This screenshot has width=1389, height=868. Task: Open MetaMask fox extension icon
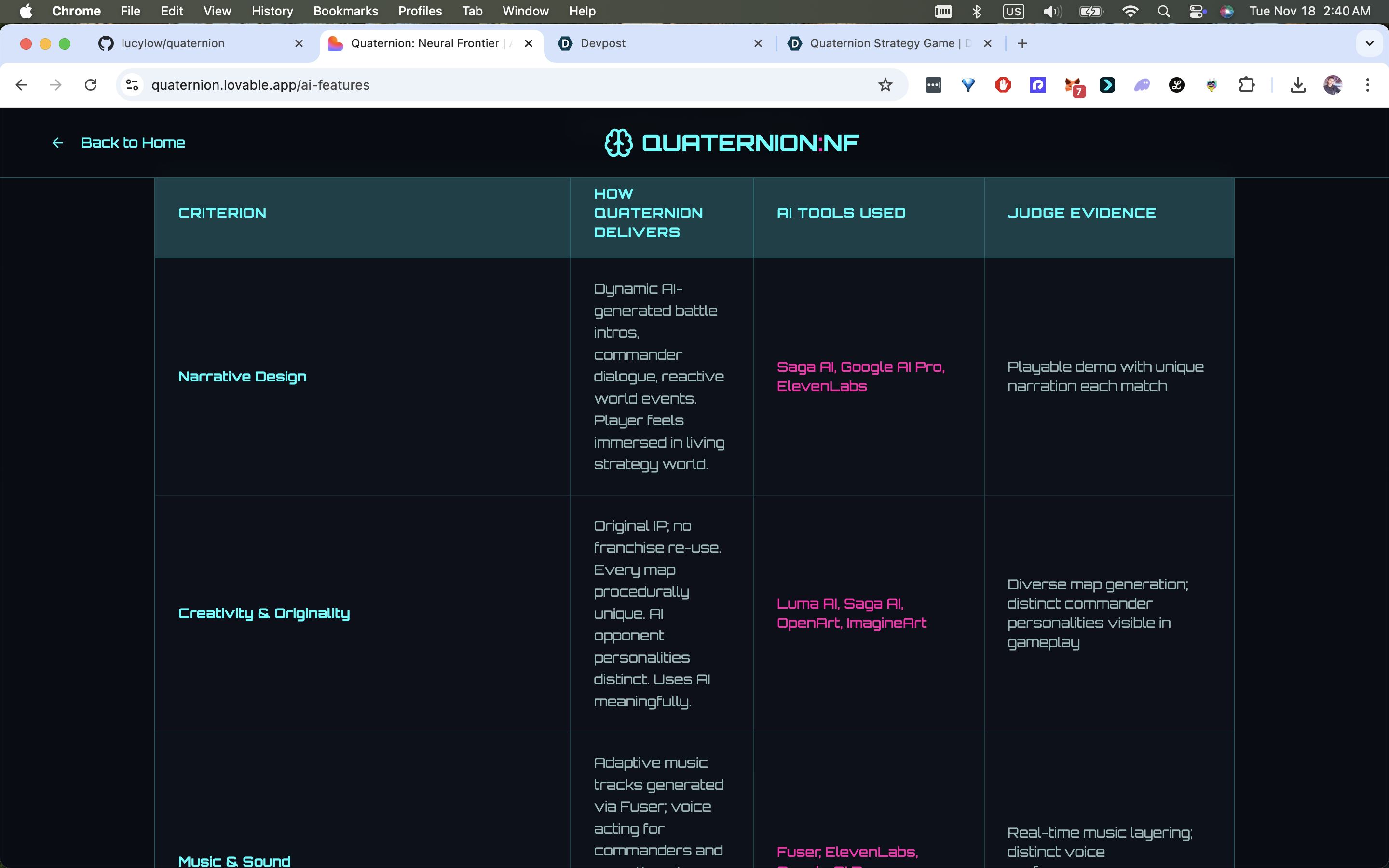[1072, 85]
